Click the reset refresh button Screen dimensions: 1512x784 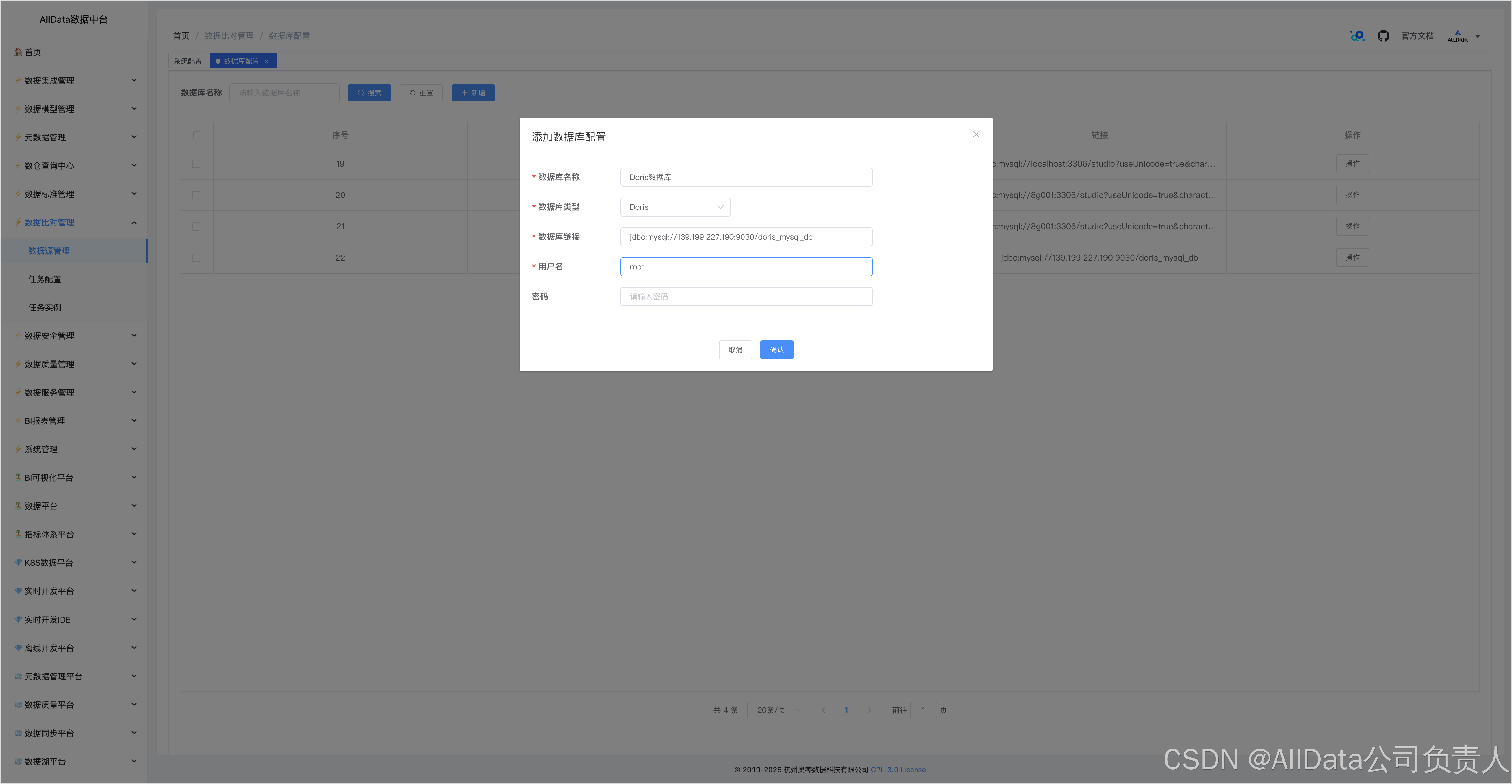pyautogui.click(x=421, y=93)
